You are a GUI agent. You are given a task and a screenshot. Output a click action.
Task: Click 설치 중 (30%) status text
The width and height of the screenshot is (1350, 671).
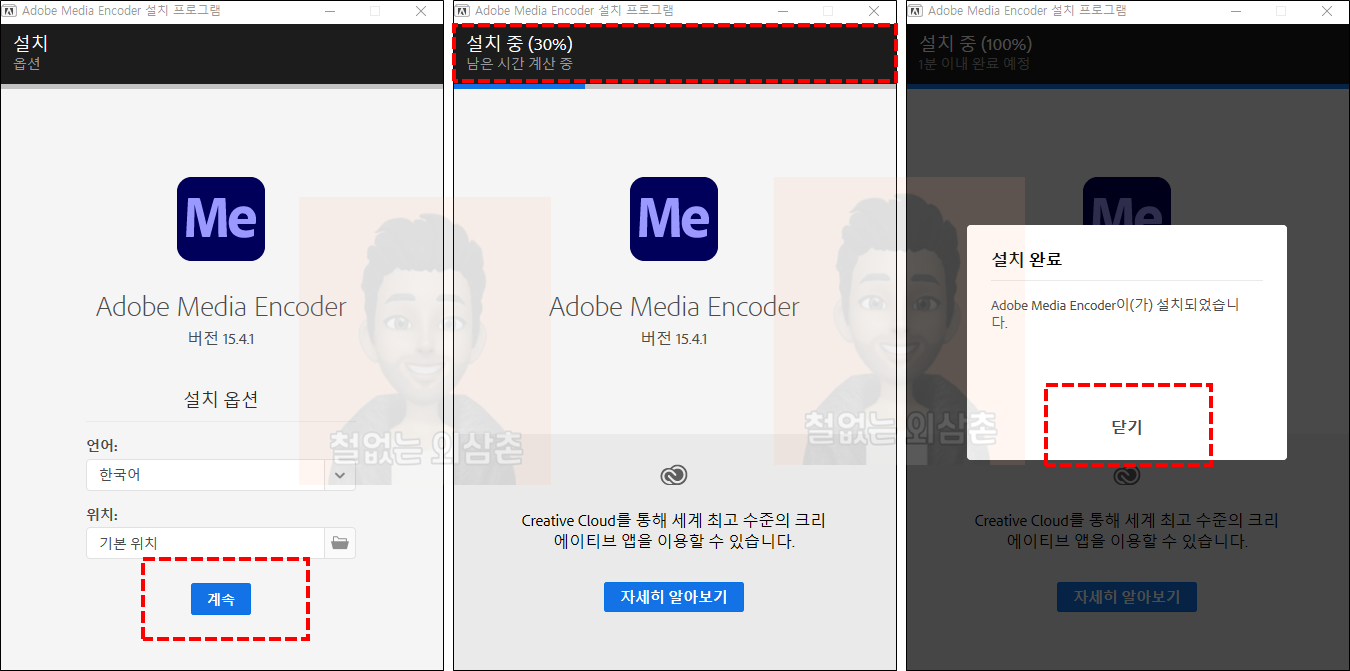click(520, 44)
